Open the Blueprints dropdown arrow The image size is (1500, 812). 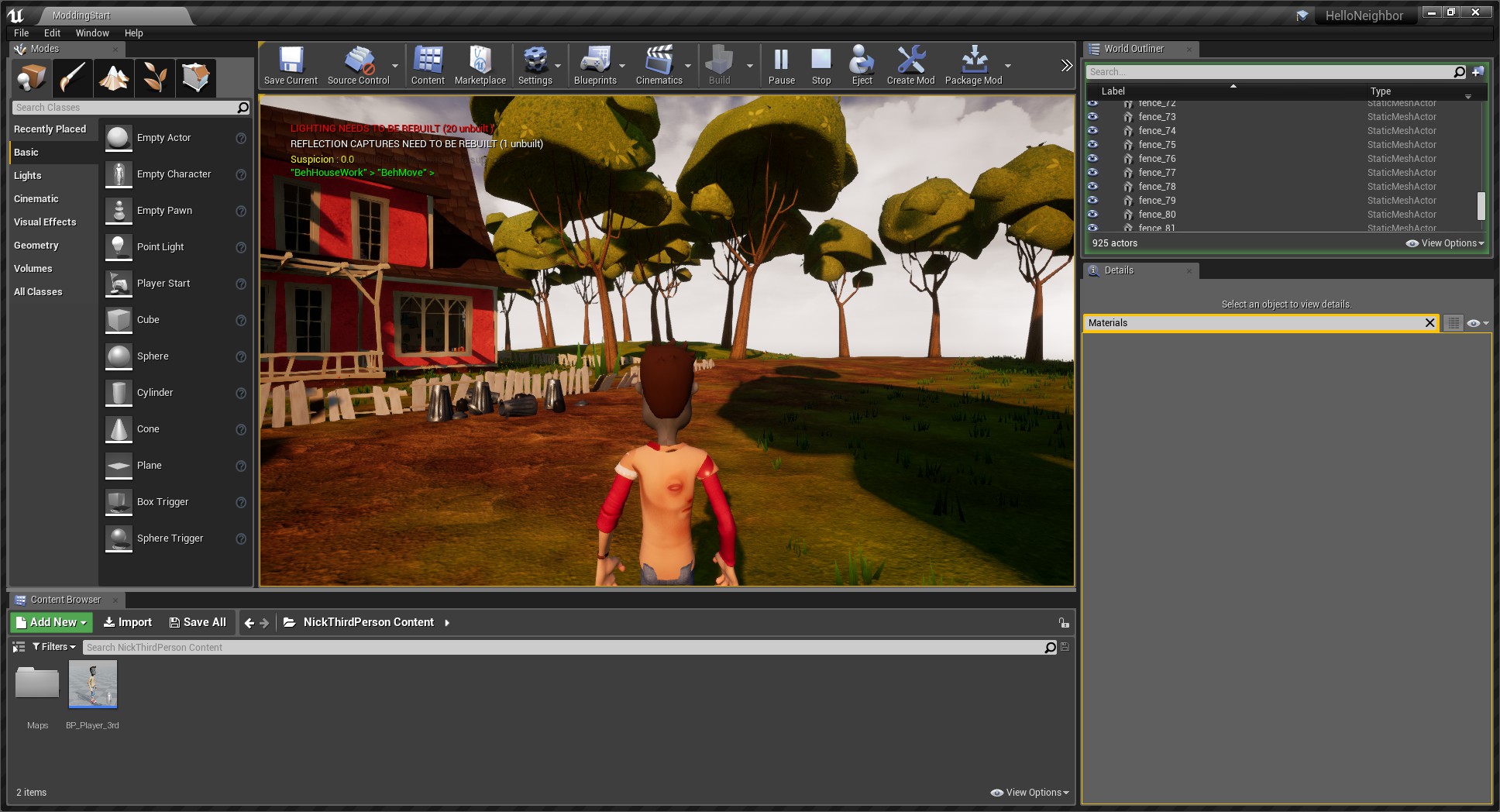pos(622,66)
